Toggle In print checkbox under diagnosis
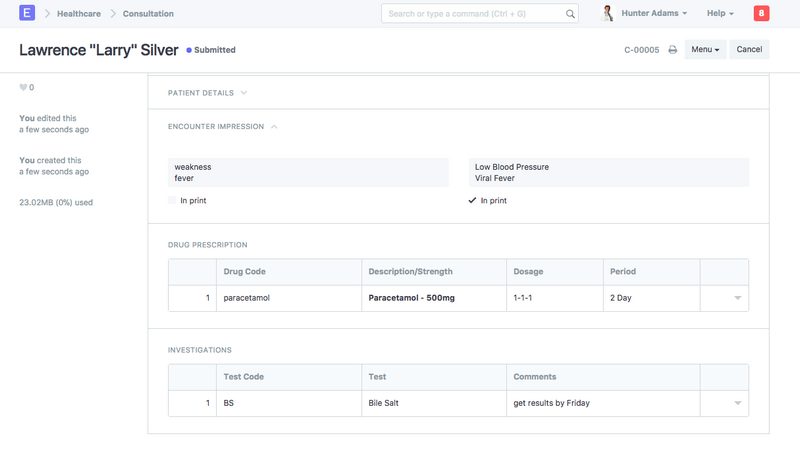The height and width of the screenshot is (454, 800). [x=473, y=201]
